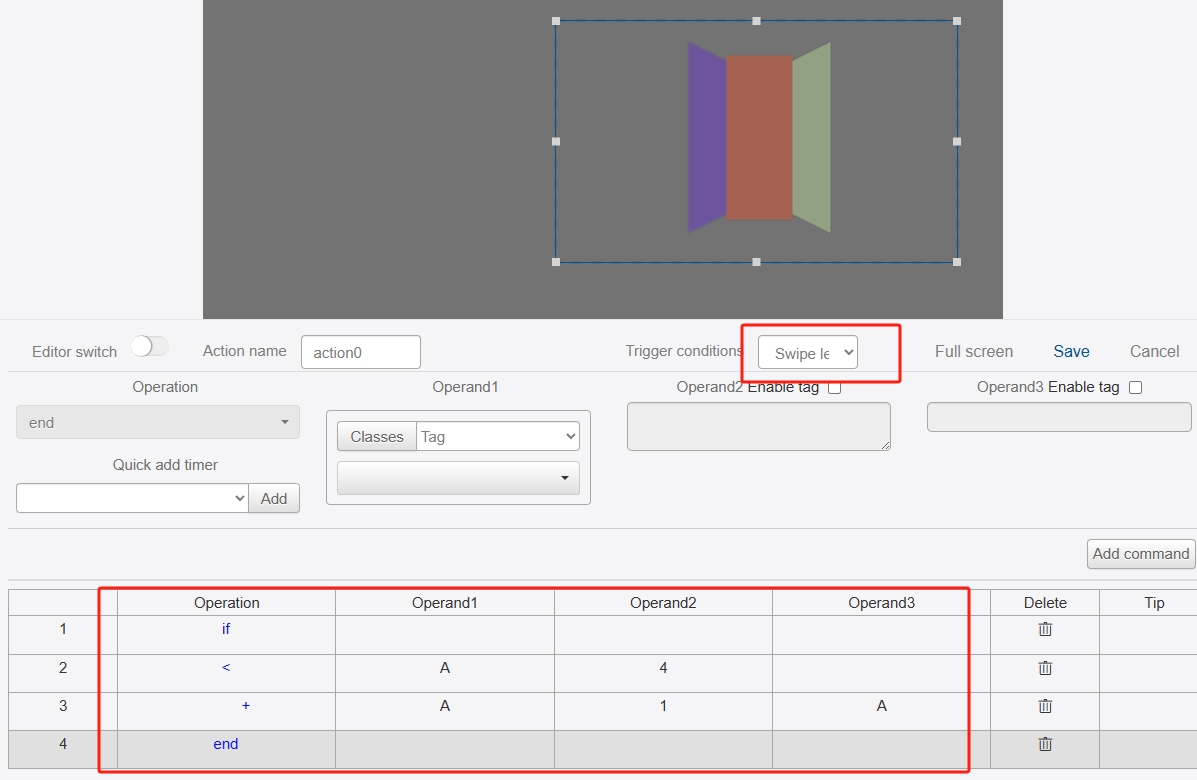This screenshot has height=780, width=1197.
Task: Select the '<' operation in row 2
Action: coord(226,668)
